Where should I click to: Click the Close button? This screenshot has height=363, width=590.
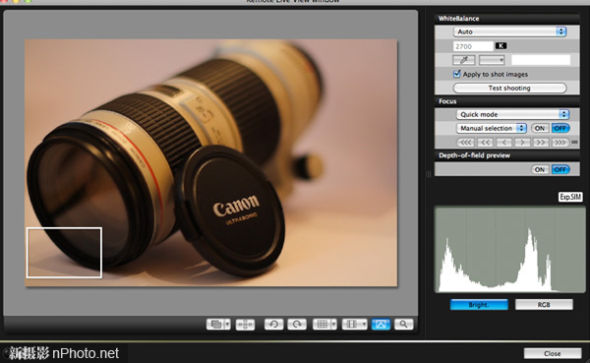552,353
